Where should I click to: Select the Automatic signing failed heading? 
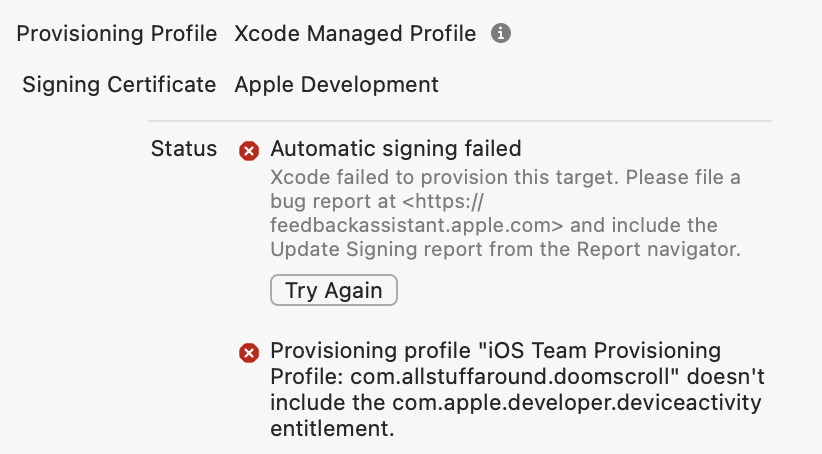pyautogui.click(x=396, y=149)
